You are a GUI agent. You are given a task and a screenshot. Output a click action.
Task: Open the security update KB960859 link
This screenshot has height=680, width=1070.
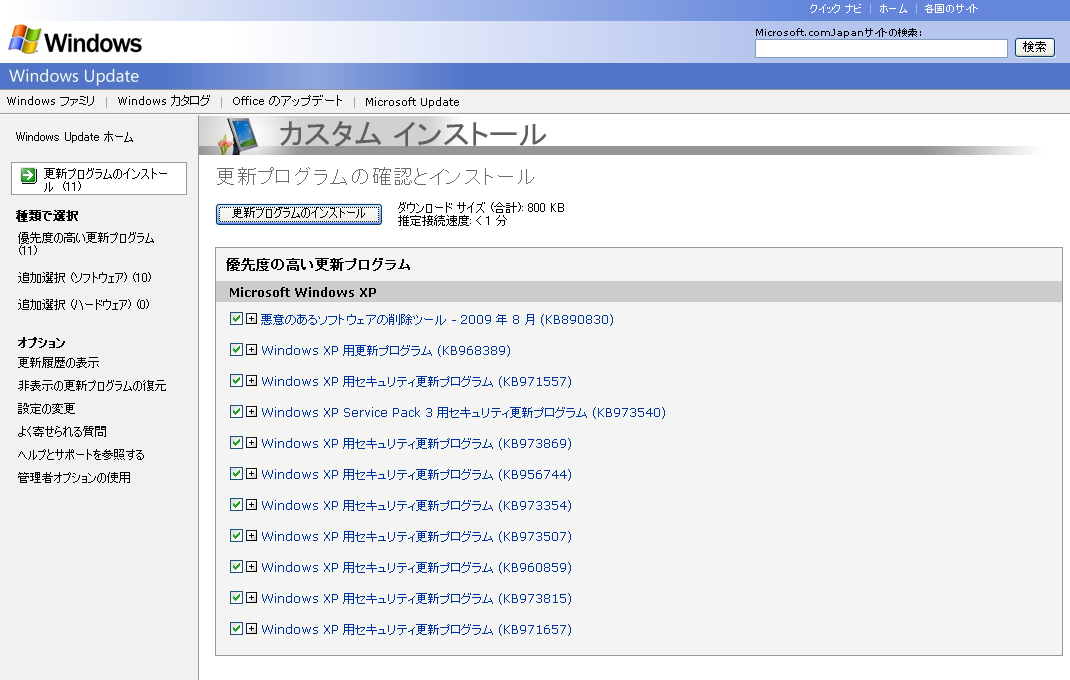point(416,567)
